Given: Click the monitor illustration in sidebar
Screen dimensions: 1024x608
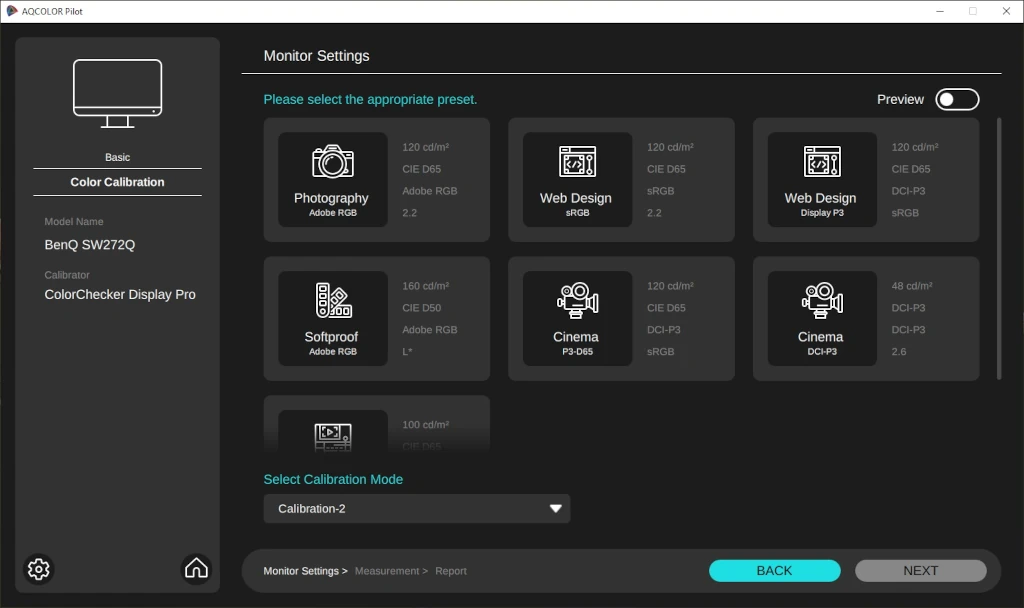Looking at the screenshot, I should [118, 93].
